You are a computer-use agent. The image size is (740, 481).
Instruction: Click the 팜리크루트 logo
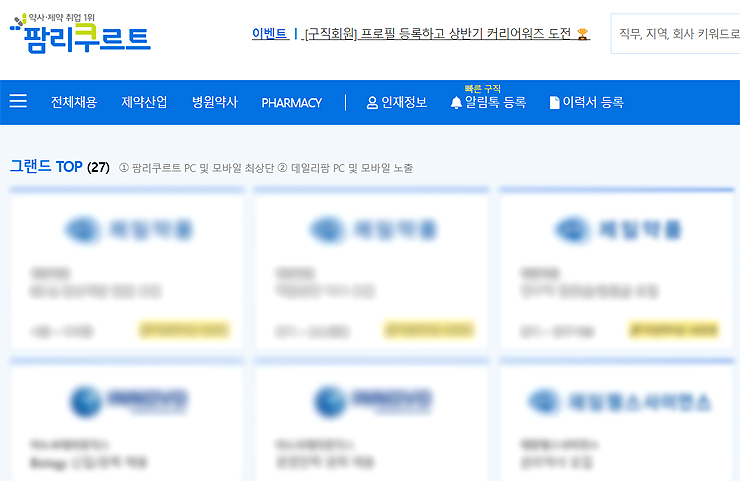[x=80, y=33]
